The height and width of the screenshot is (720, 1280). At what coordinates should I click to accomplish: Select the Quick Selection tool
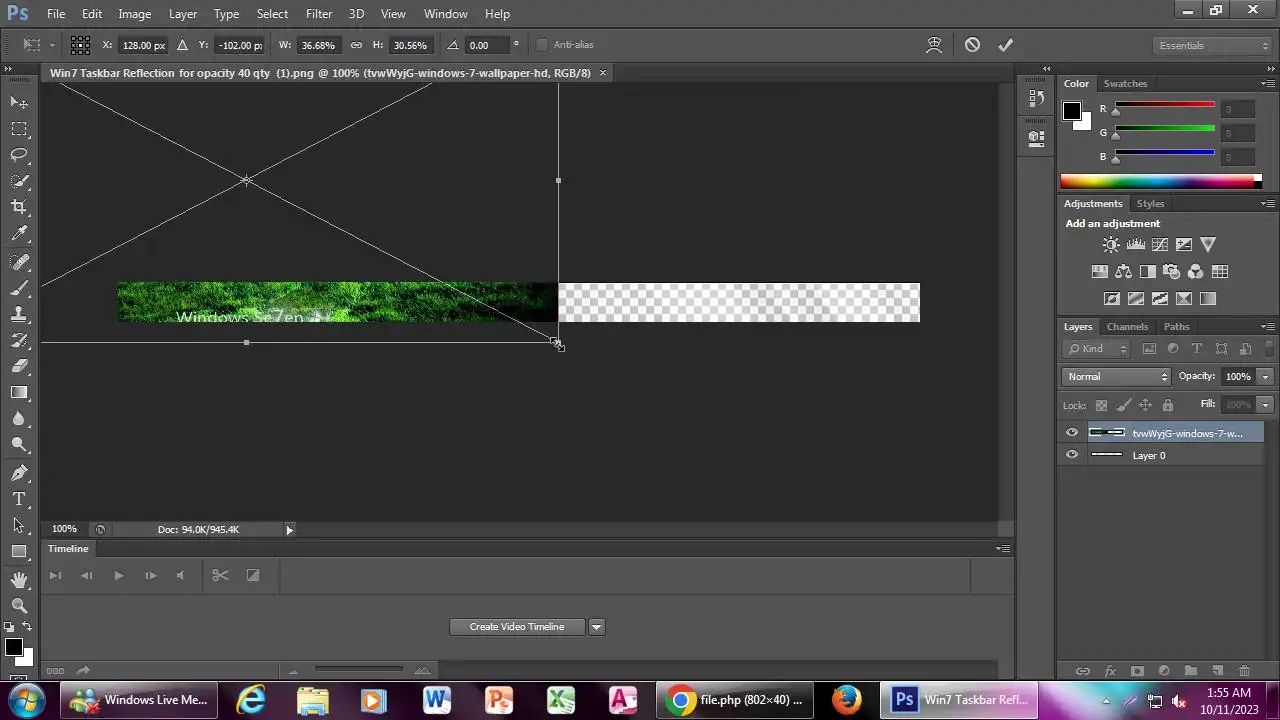click(19, 181)
